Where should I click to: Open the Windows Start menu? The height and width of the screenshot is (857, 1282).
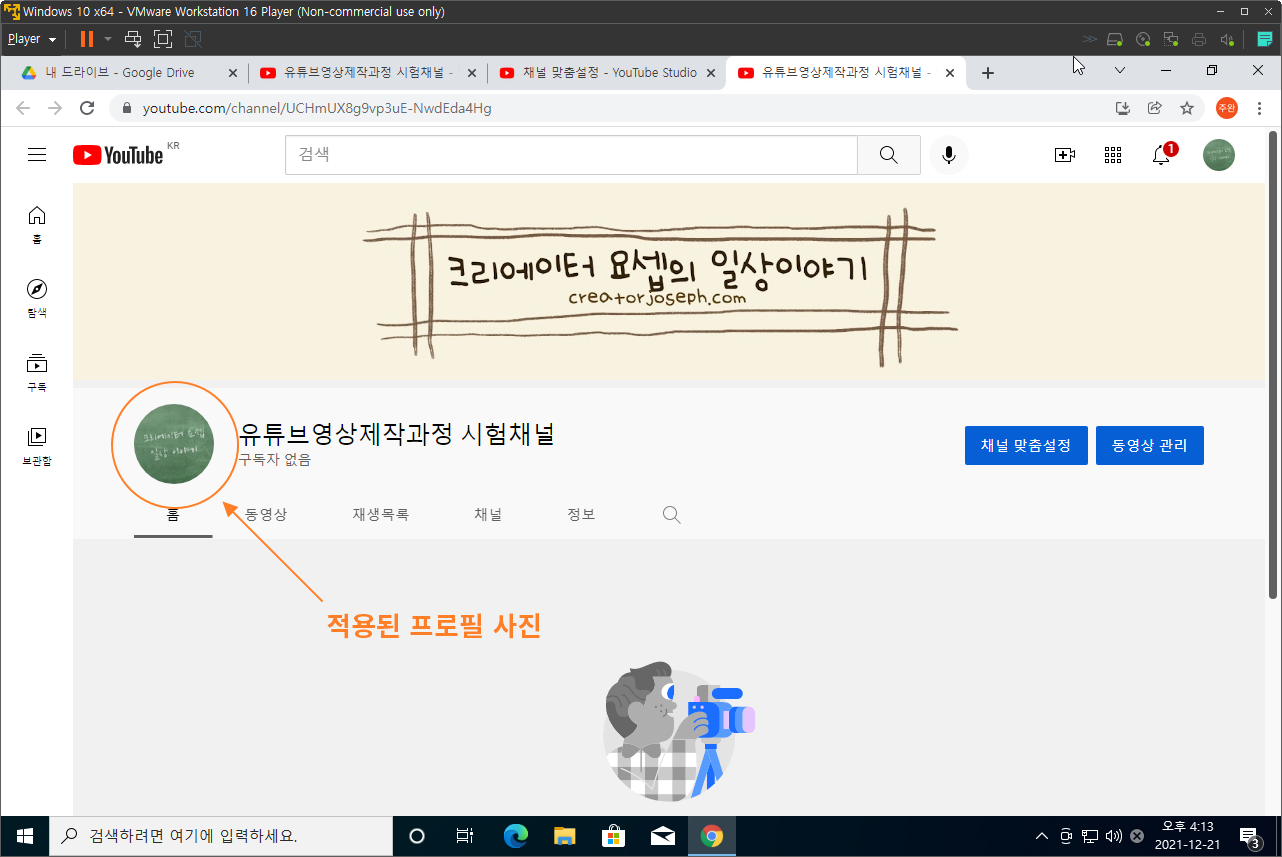tap(24, 836)
